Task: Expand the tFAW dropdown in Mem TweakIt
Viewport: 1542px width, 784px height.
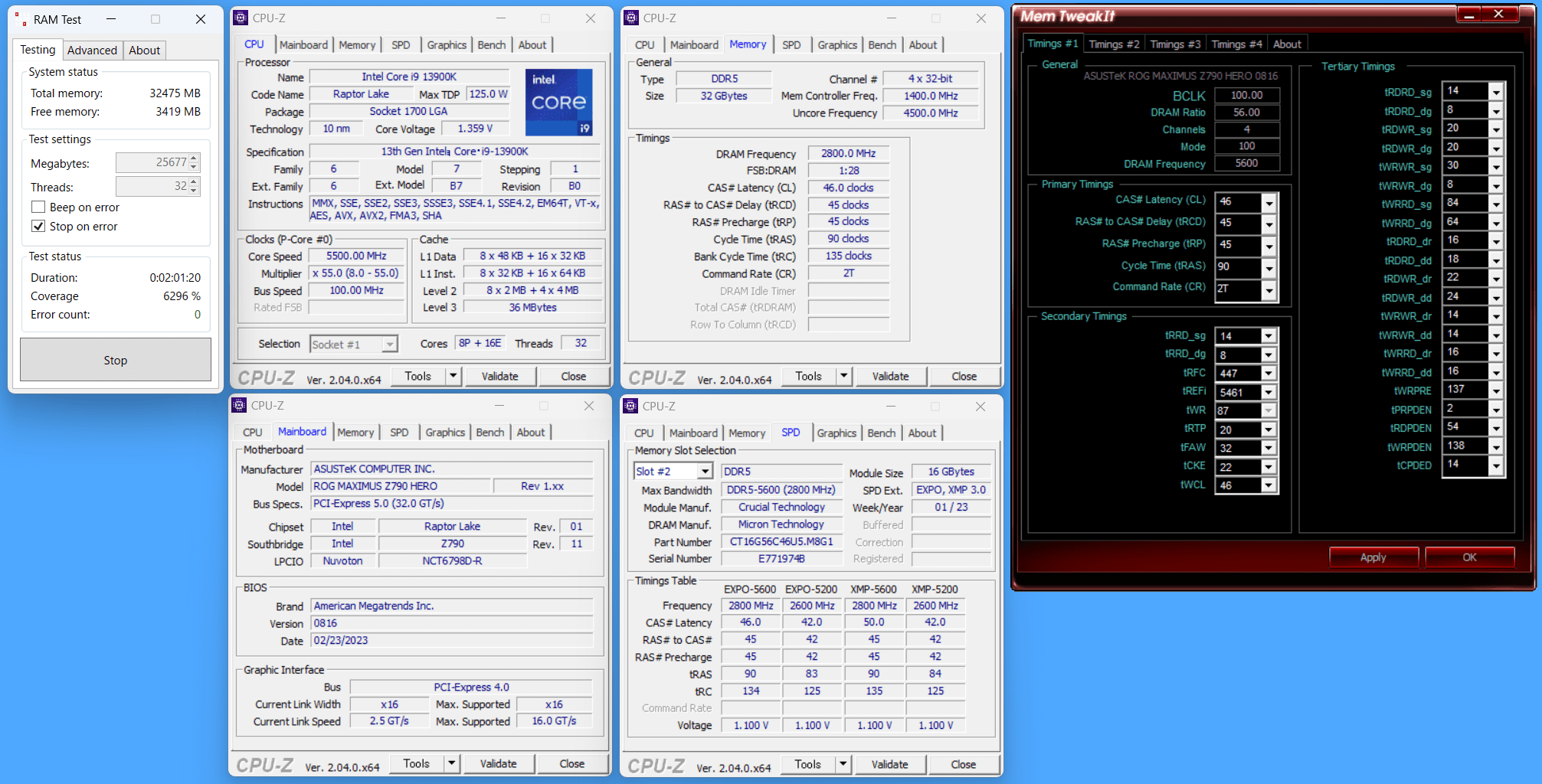Action: tap(1269, 449)
